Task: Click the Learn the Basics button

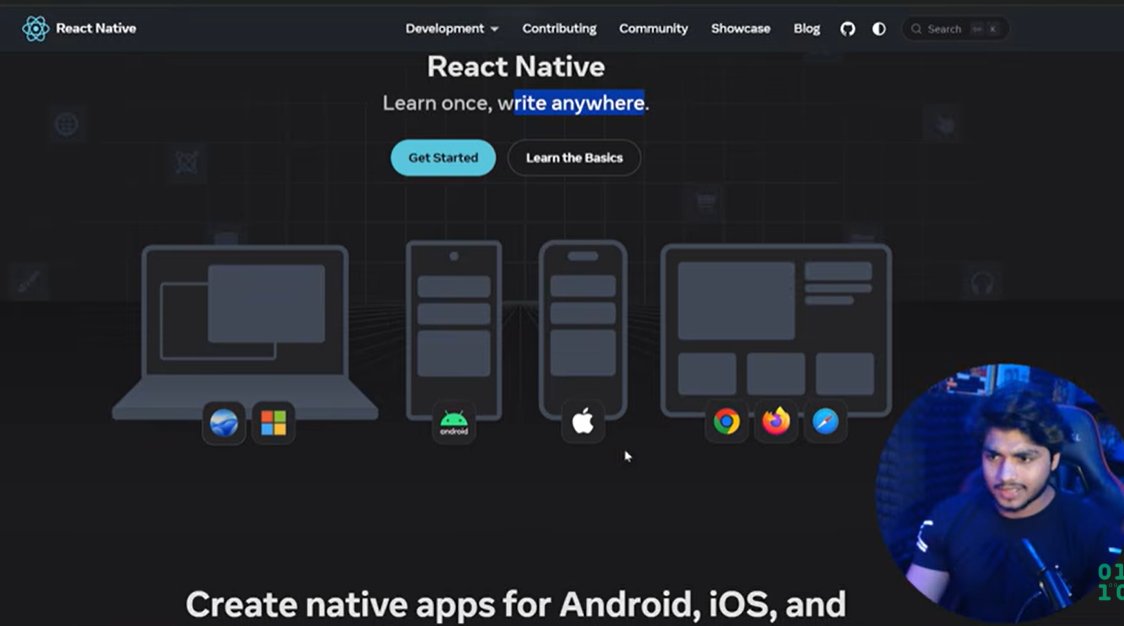Action: 574,158
